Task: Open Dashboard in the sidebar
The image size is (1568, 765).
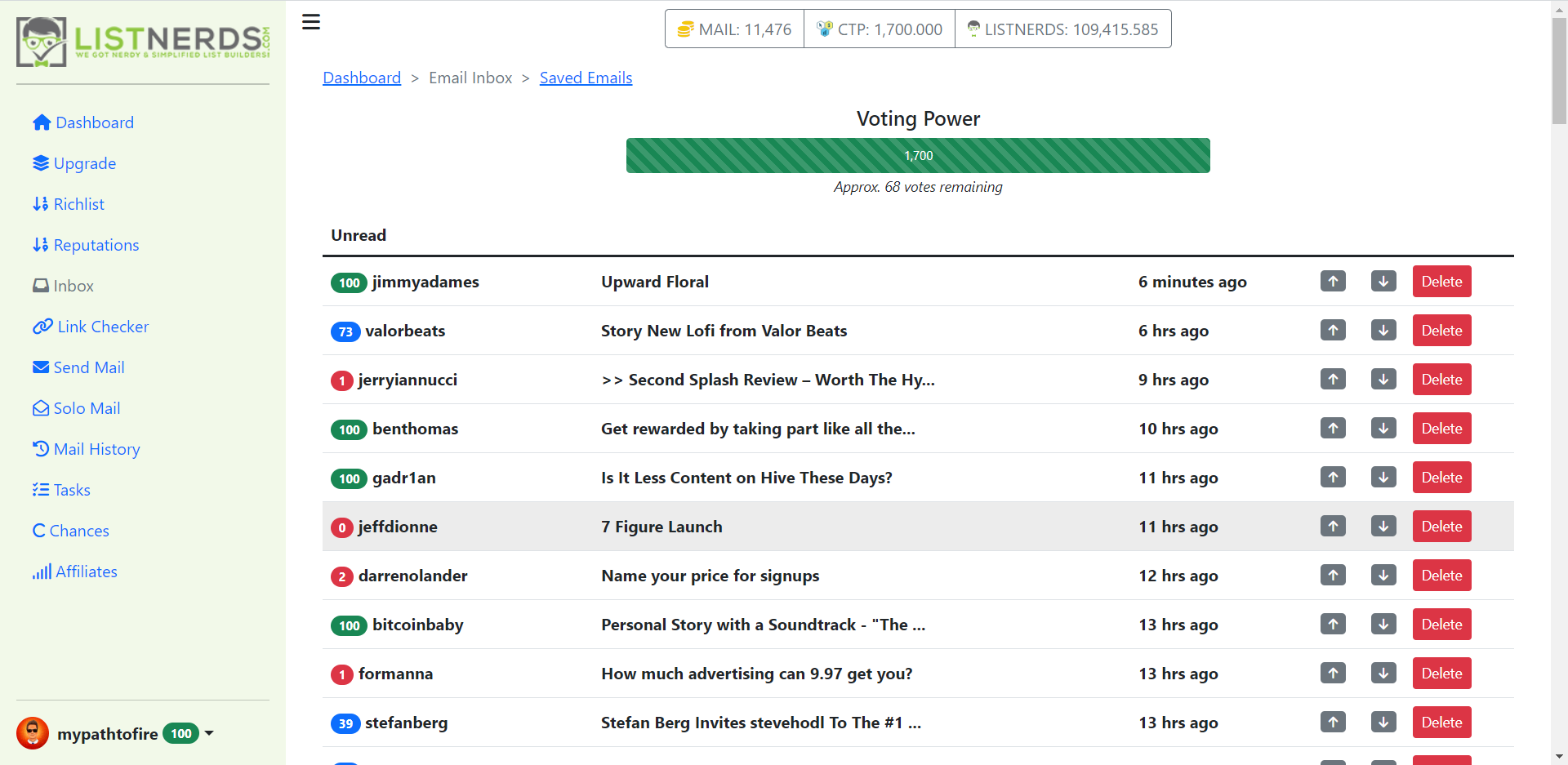Action: click(83, 122)
